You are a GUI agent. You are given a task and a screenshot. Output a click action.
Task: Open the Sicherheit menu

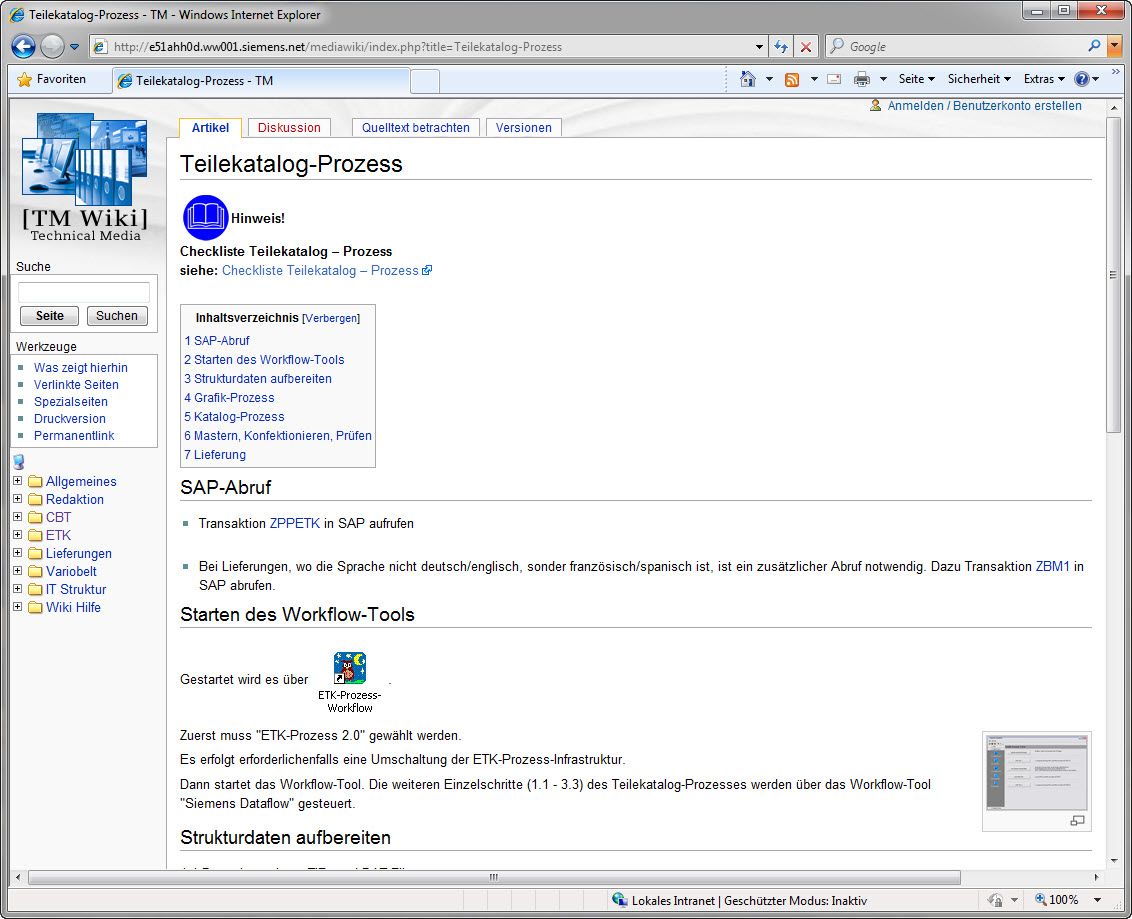(978, 79)
